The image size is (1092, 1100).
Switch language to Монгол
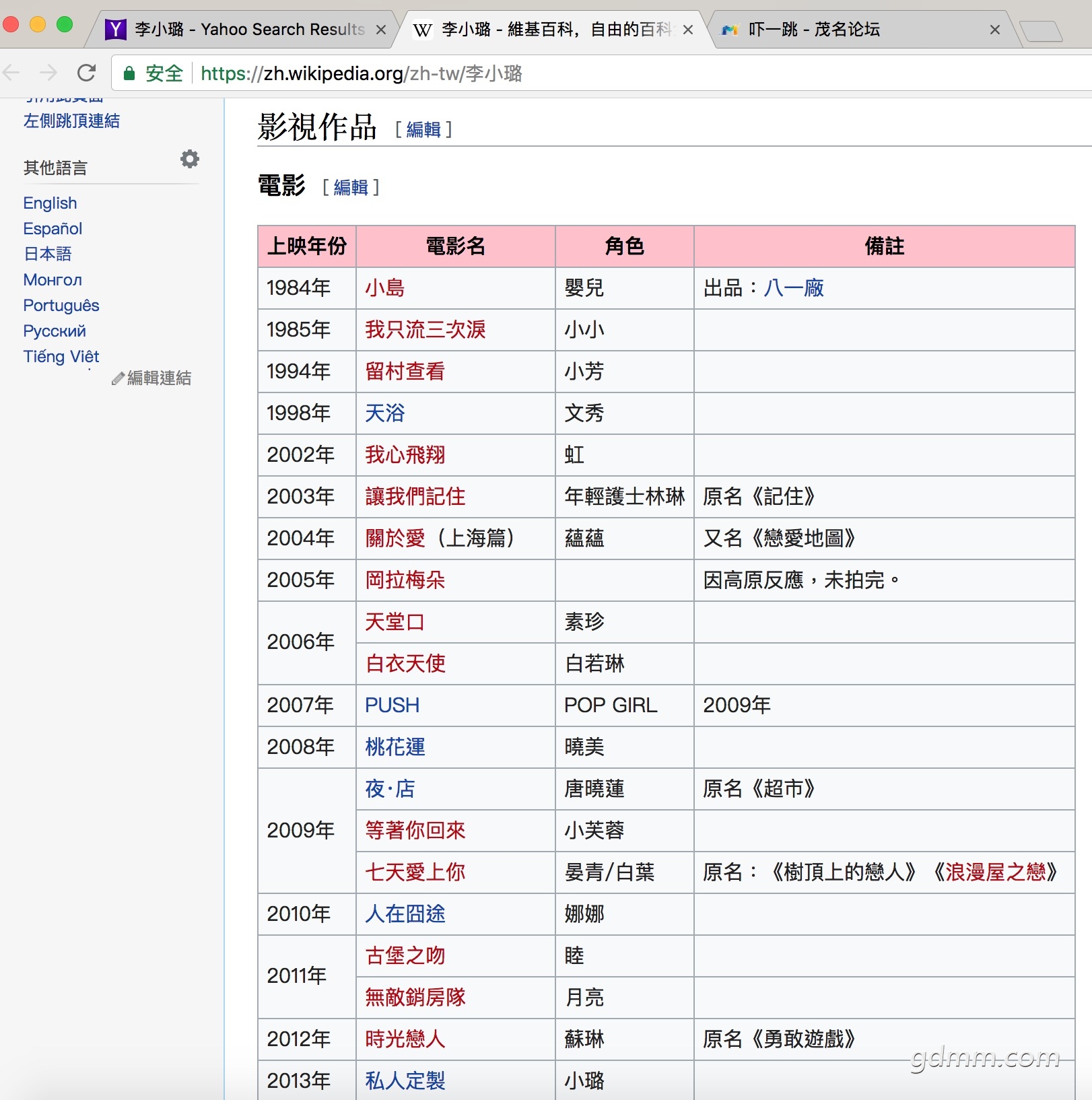[53, 279]
